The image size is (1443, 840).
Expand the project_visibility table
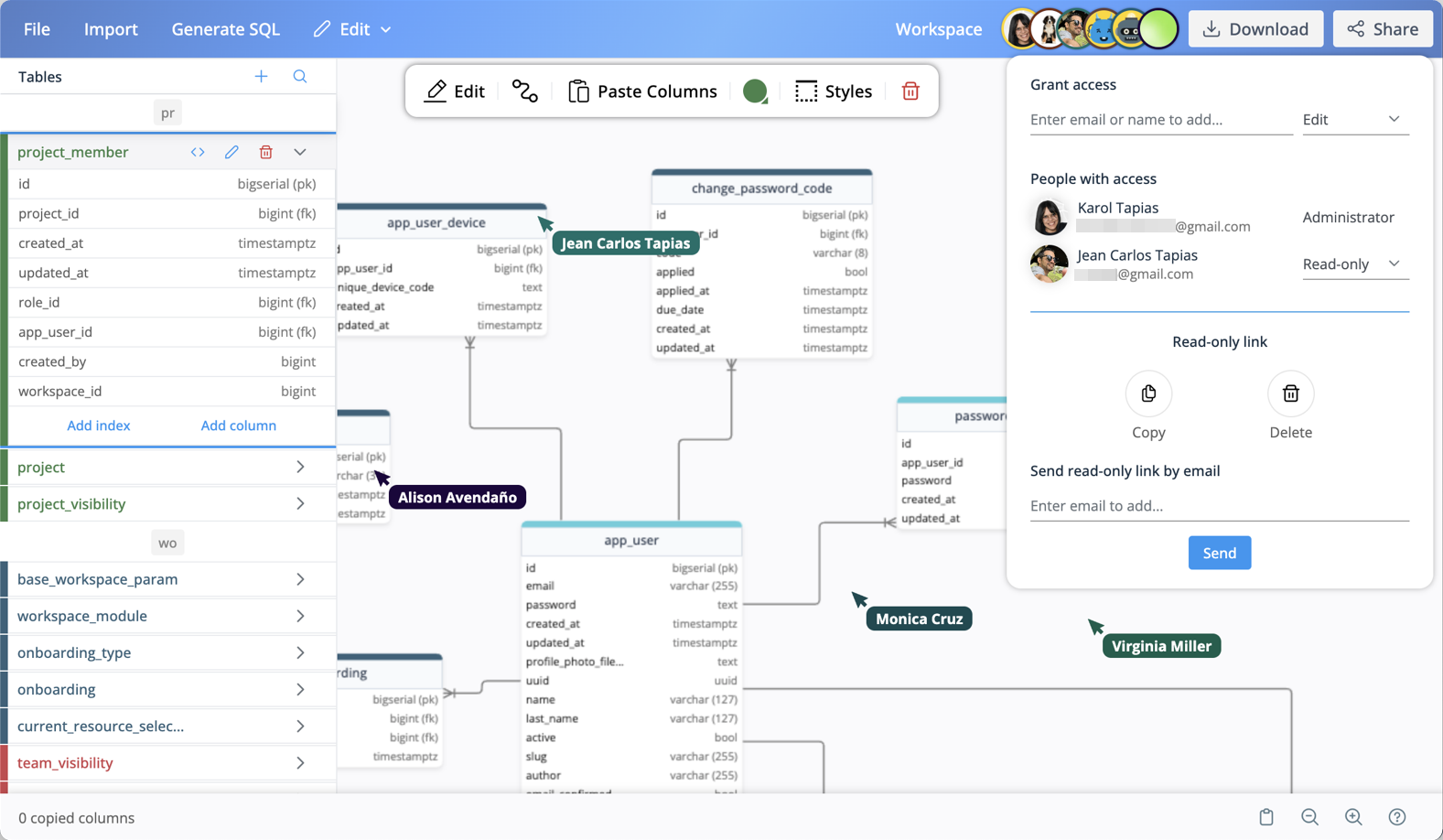[x=300, y=504]
